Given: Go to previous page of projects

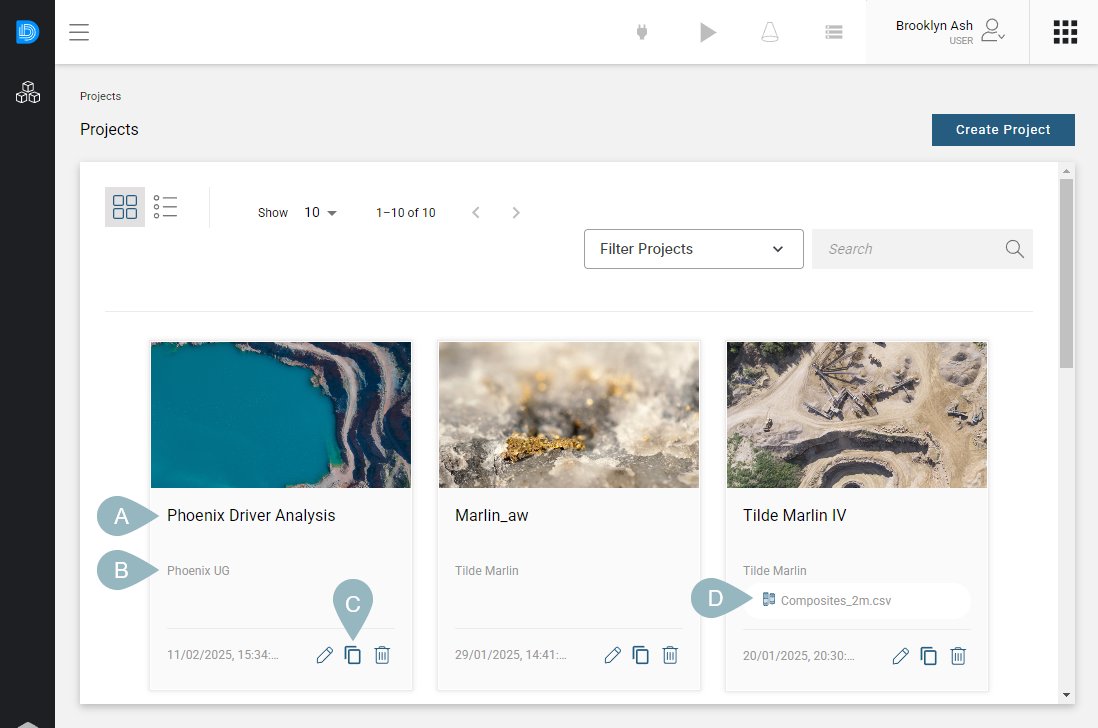Looking at the screenshot, I should [475, 213].
